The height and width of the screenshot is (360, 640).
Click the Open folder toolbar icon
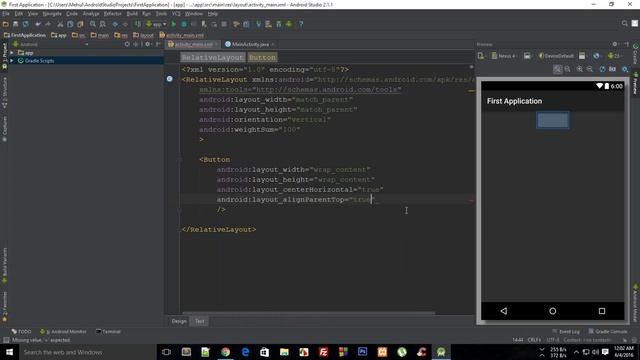[x=6, y=24]
